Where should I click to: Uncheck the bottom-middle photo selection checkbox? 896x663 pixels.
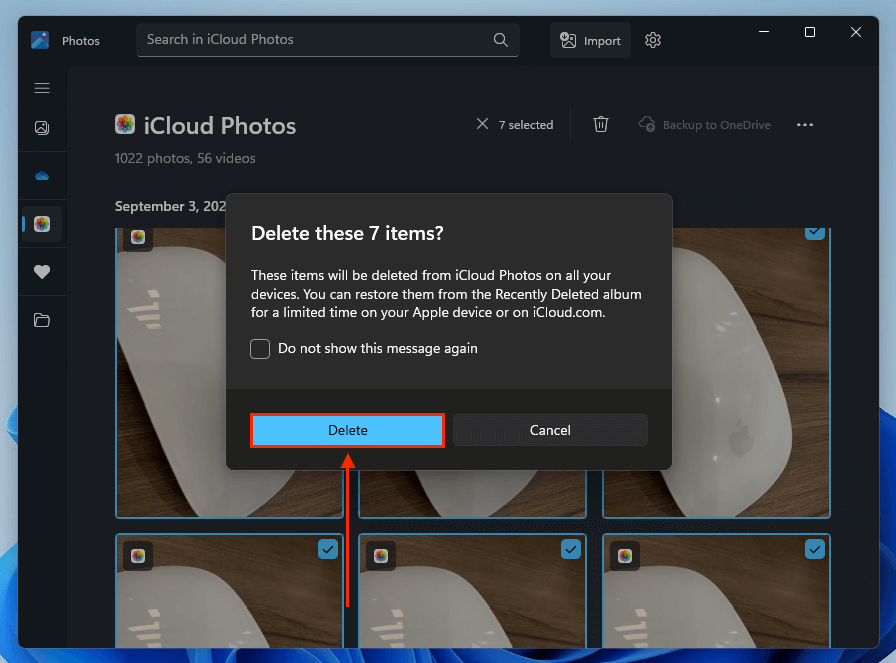(571, 549)
